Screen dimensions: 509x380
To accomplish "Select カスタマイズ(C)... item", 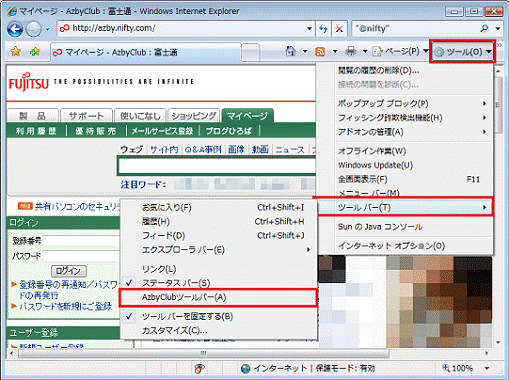I will [x=218, y=331].
